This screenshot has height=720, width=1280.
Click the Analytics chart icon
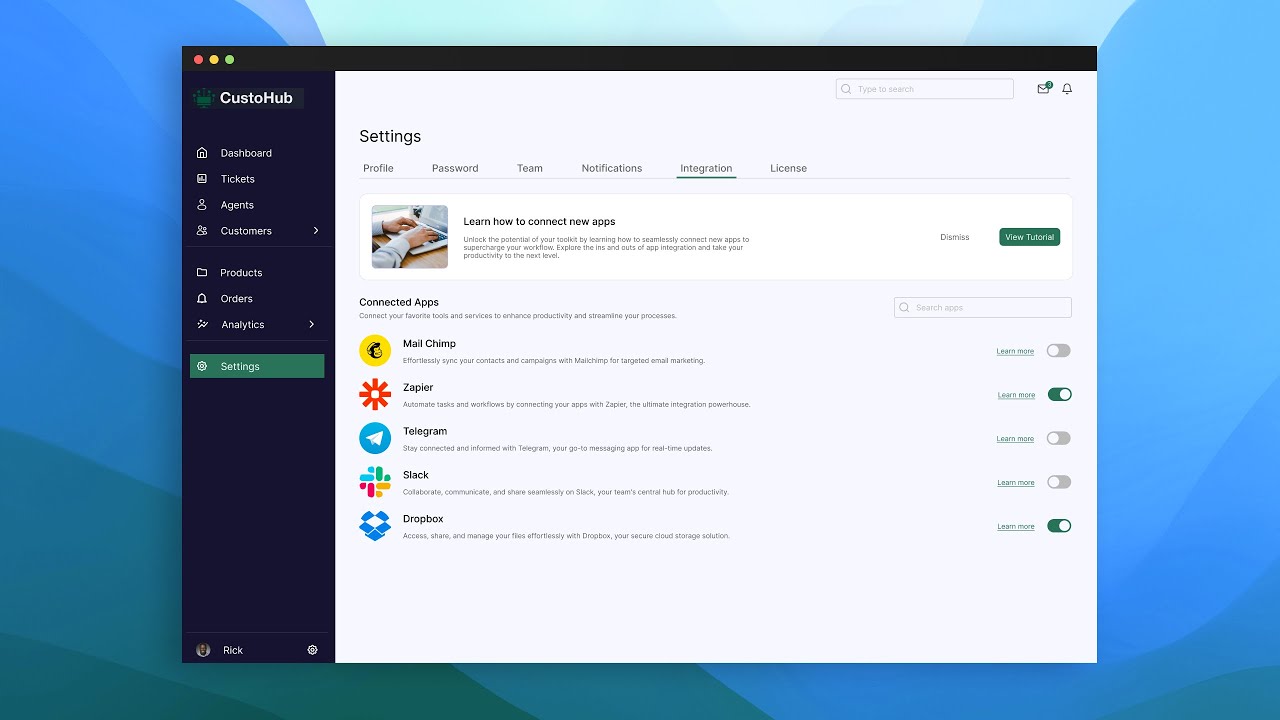pos(202,324)
